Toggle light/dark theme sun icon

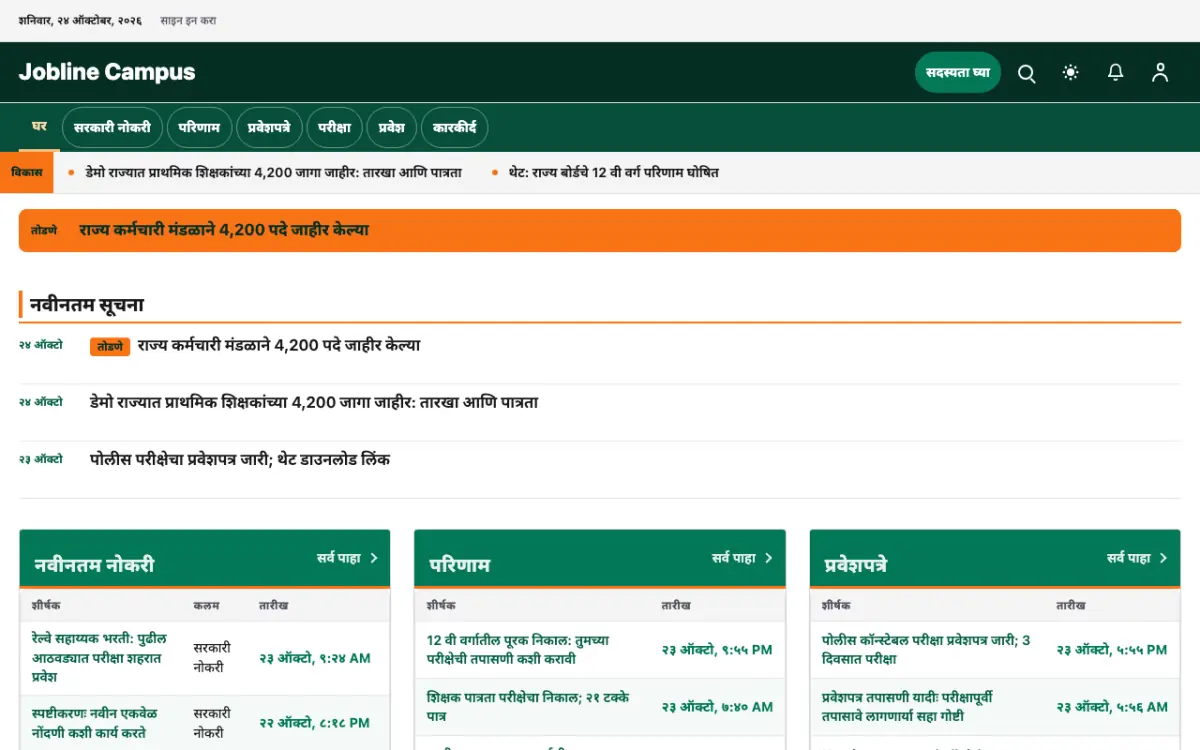1071,73
